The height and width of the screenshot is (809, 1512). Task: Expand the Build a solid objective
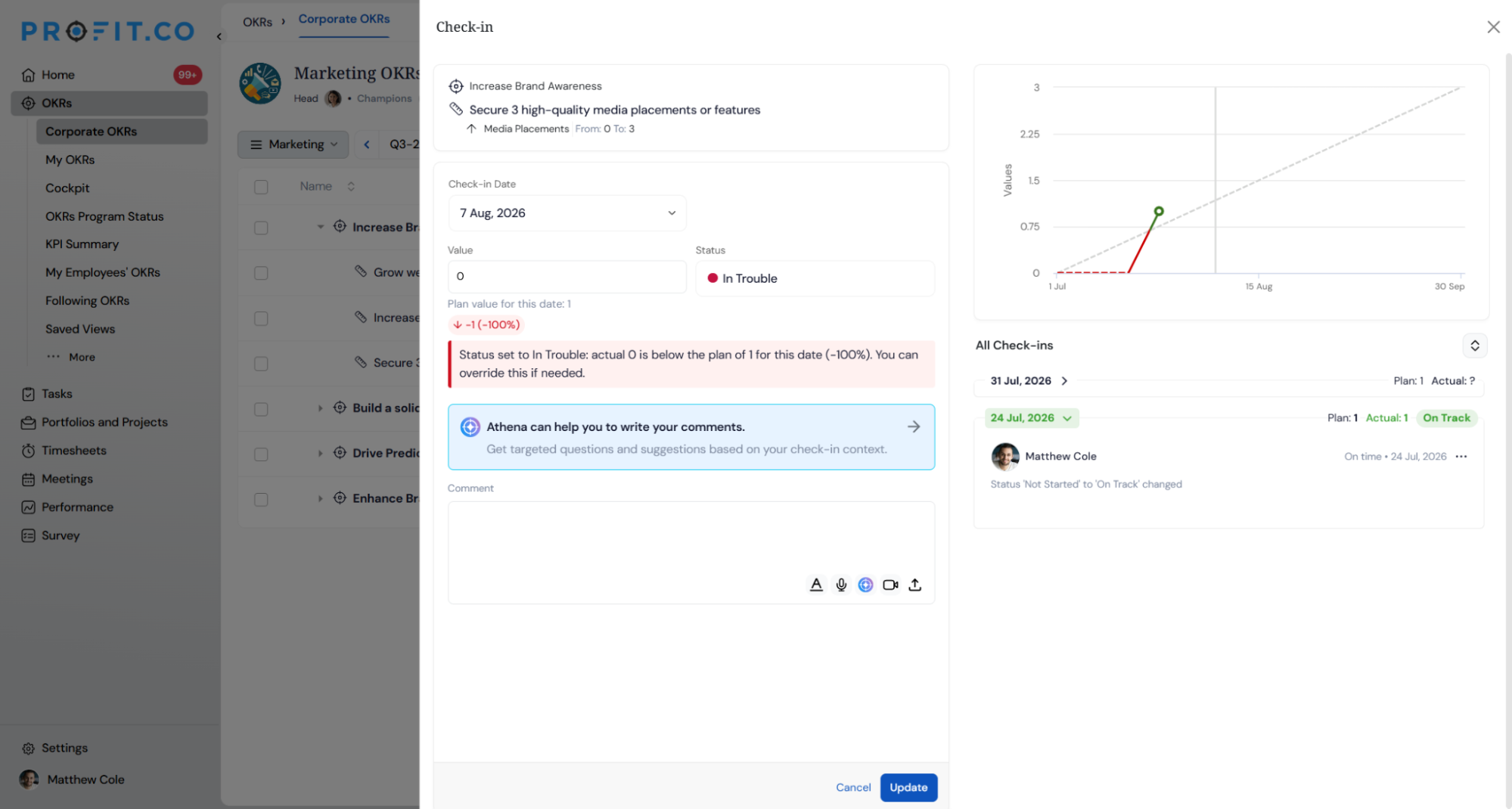point(320,408)
